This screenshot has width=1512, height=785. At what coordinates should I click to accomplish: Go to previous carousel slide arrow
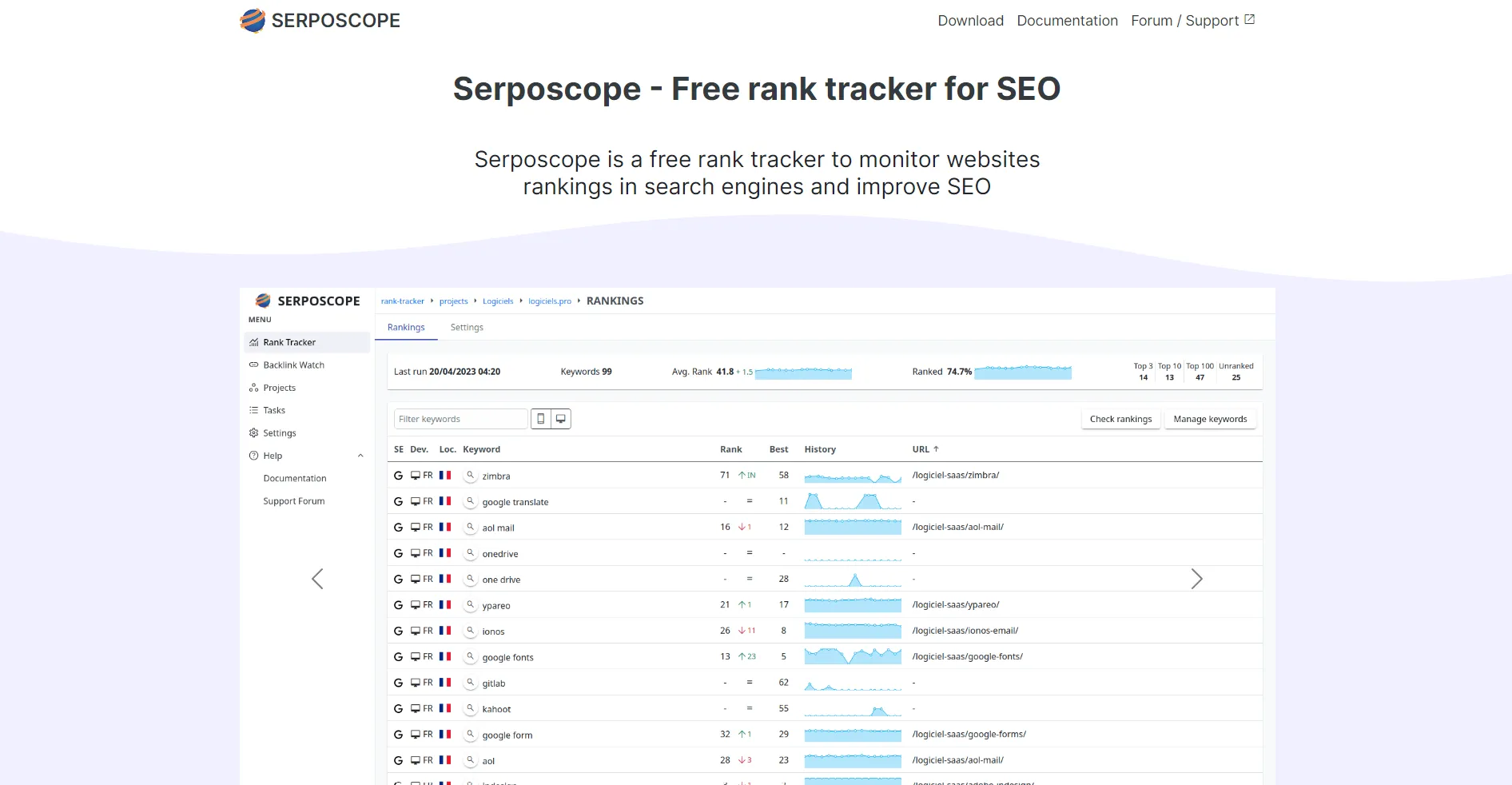pos(317,579)
